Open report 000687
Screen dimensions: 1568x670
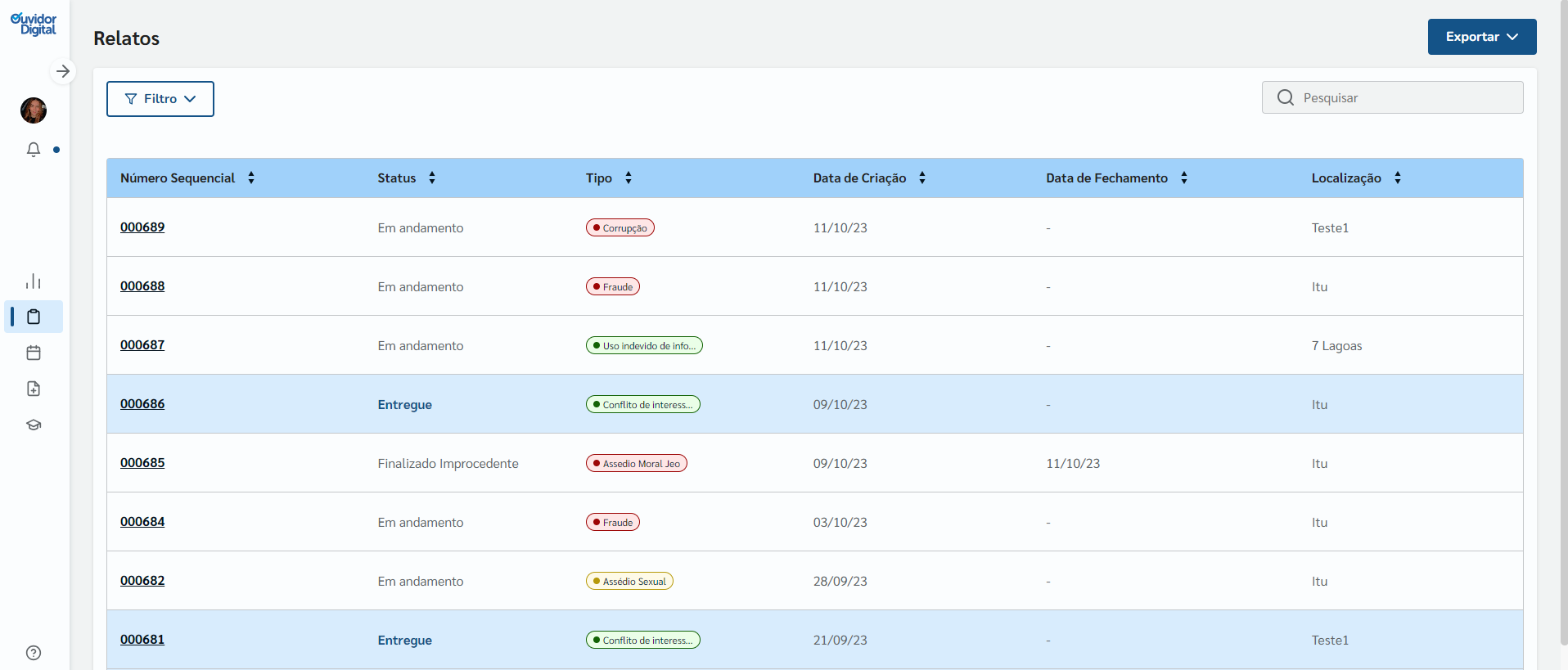[x=142, y=345]
